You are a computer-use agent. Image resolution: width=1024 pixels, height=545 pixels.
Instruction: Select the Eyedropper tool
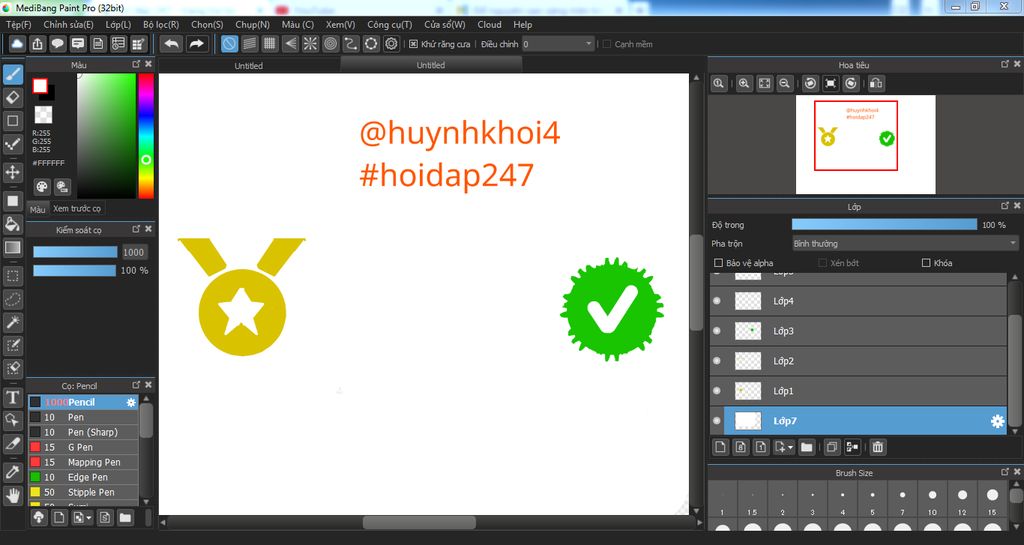click(x=12, y=472)
